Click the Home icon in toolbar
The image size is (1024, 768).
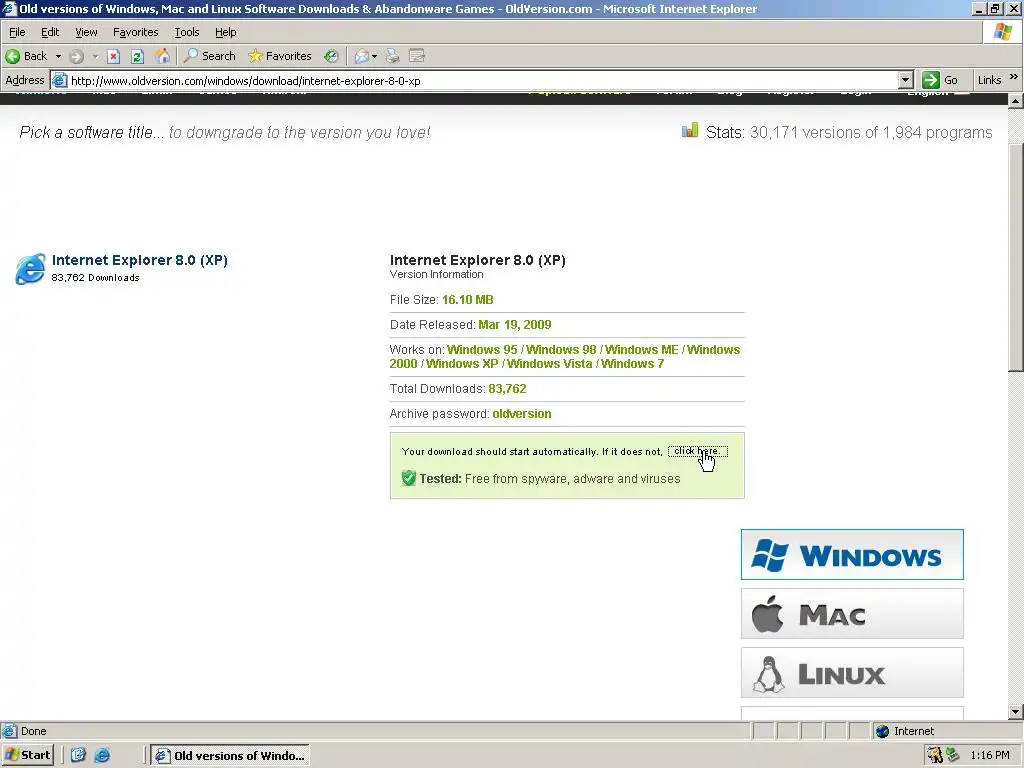(x=162, y=56)
